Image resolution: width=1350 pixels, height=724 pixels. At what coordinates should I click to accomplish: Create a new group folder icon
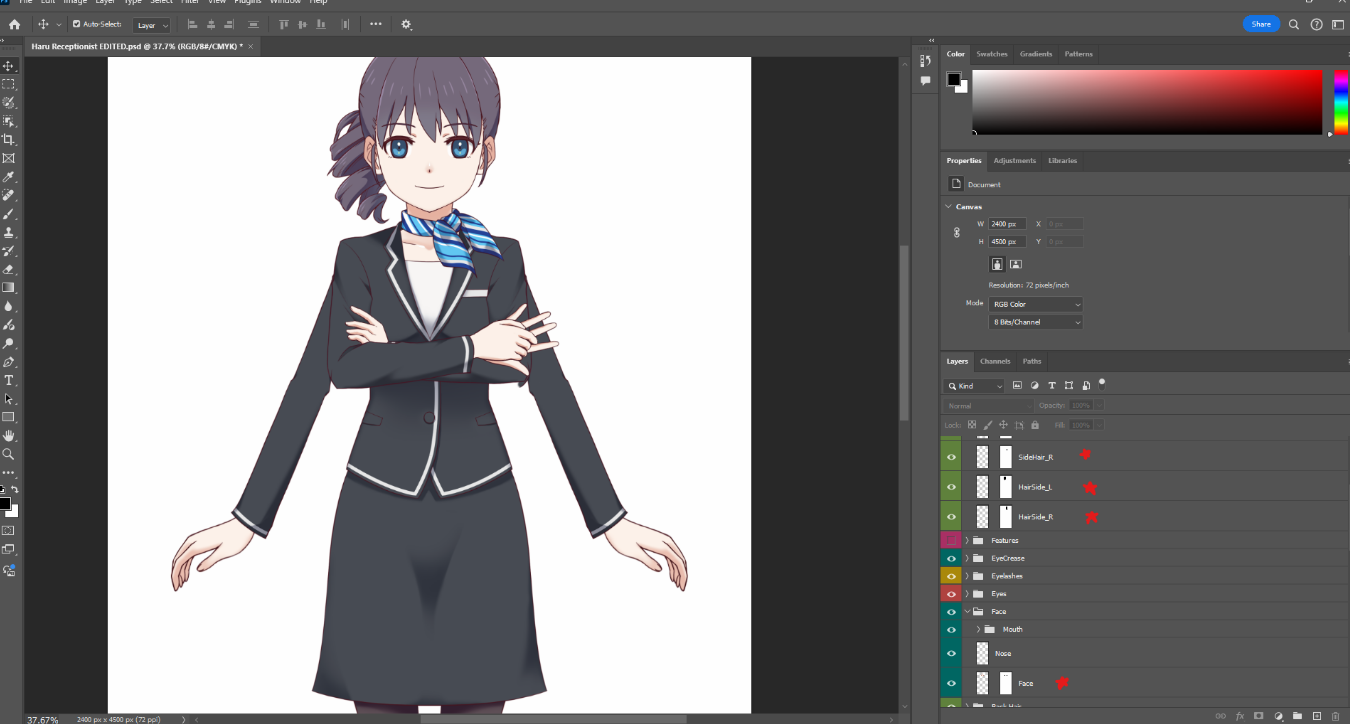(x=1297, y=716)
